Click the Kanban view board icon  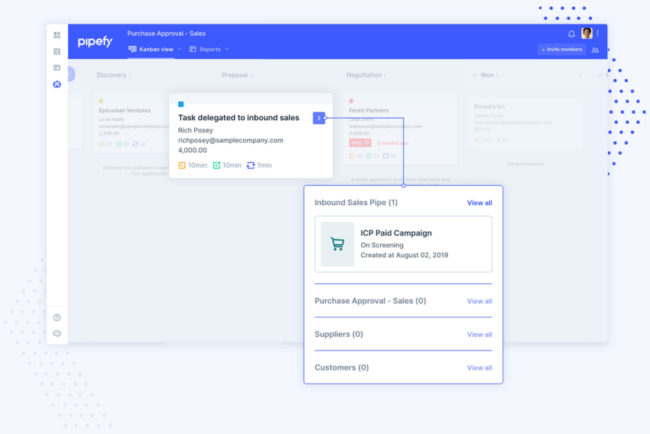(132, 49)
